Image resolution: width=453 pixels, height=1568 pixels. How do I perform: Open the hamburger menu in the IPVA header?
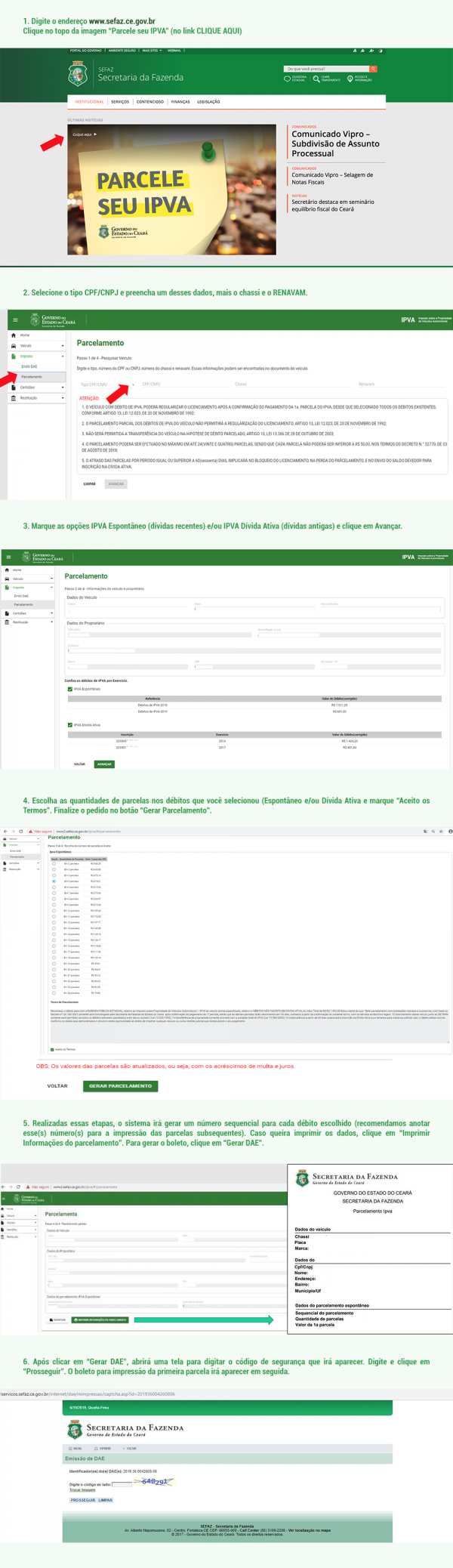click(16, 319)
